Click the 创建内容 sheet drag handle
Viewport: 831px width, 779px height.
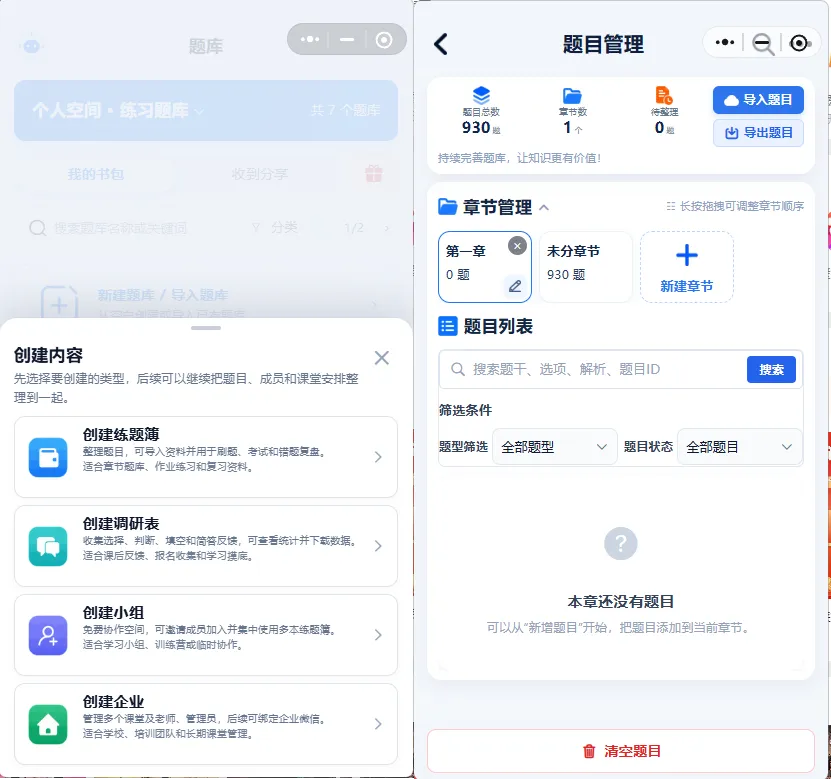(206, 328)
